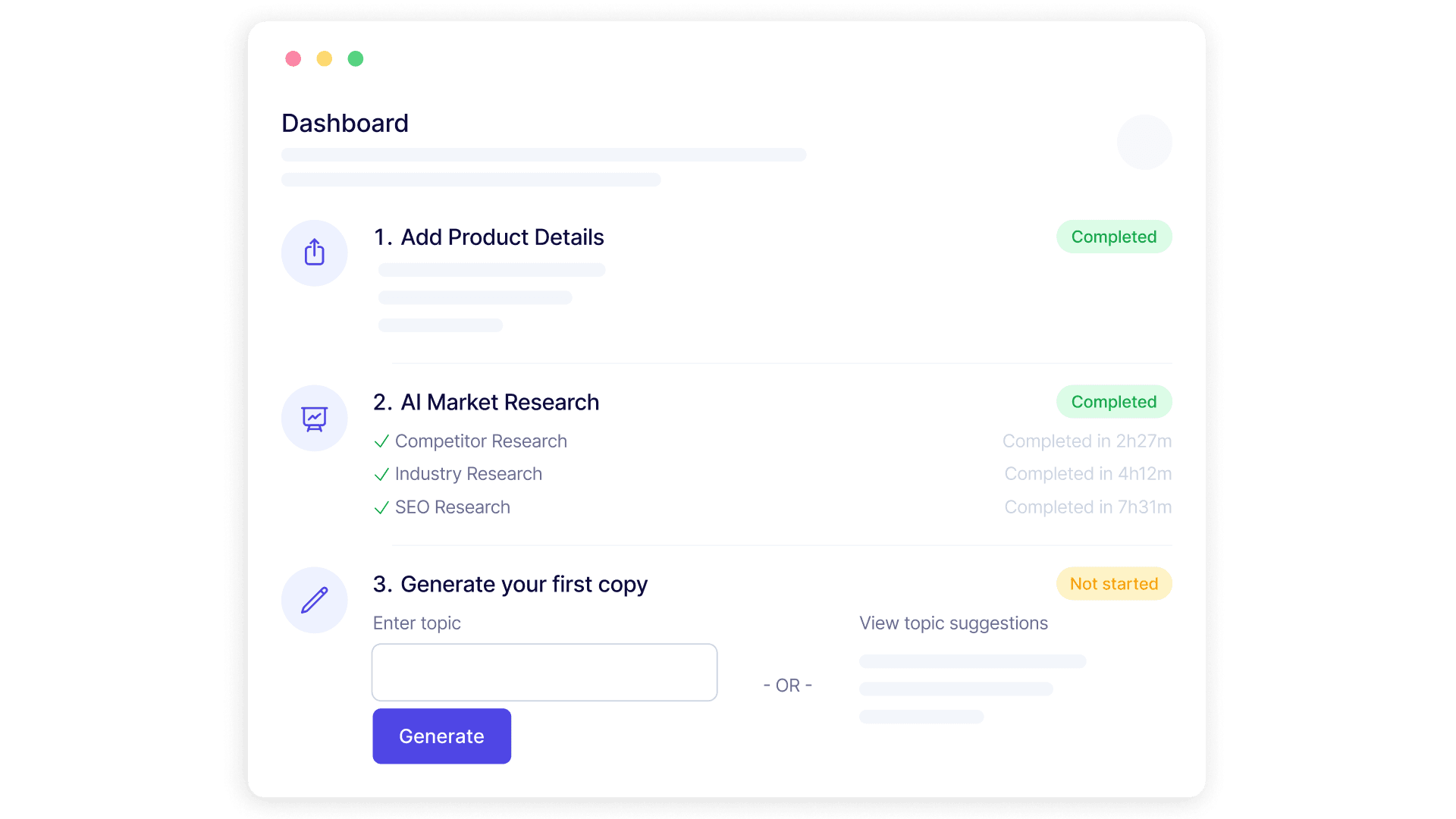Click the pencil edit icon beside step three
This screenshot has height=819, width=1456.
(314, 600)
